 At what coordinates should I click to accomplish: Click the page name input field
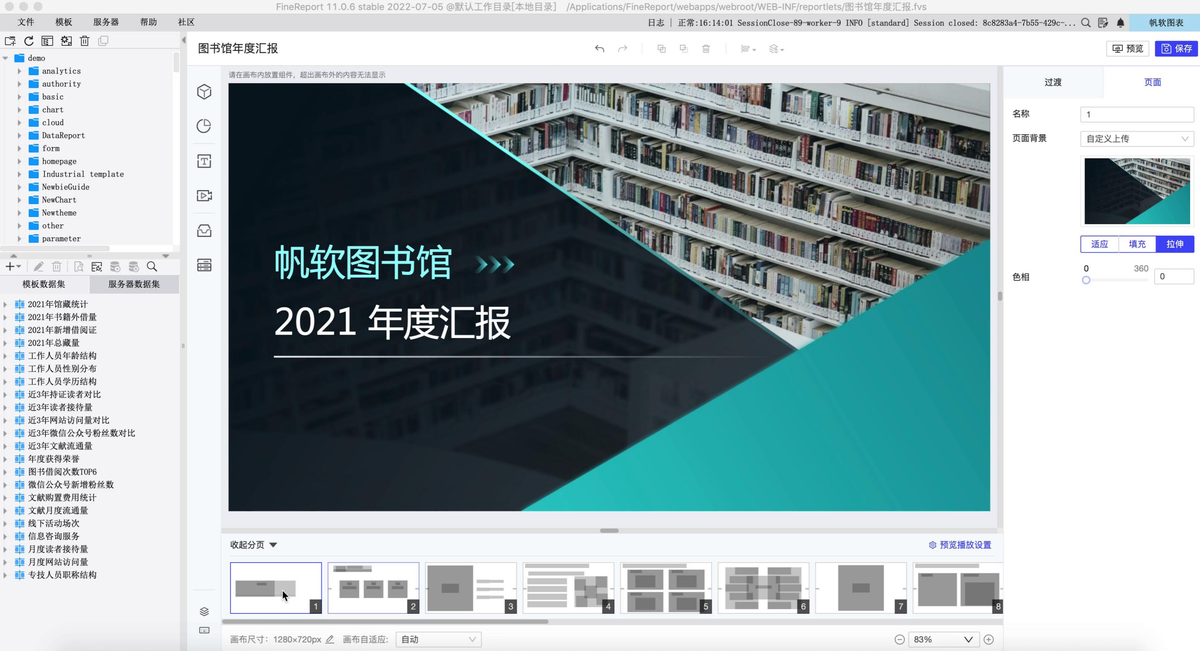1137,114
